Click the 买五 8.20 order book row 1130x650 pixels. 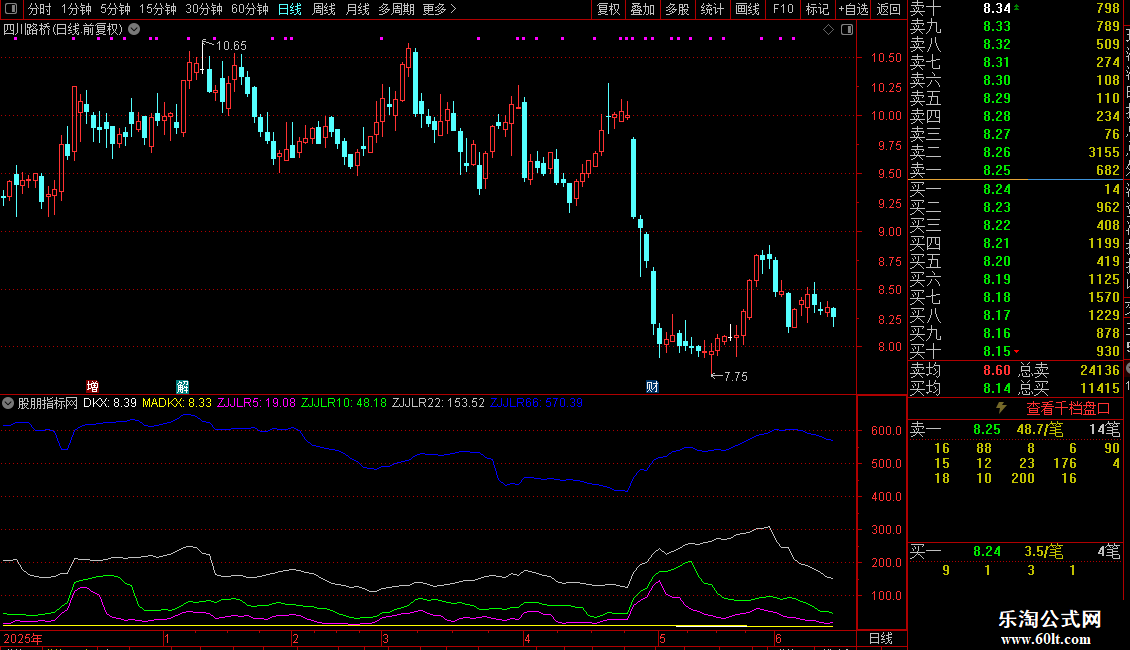pos(1015,261)
